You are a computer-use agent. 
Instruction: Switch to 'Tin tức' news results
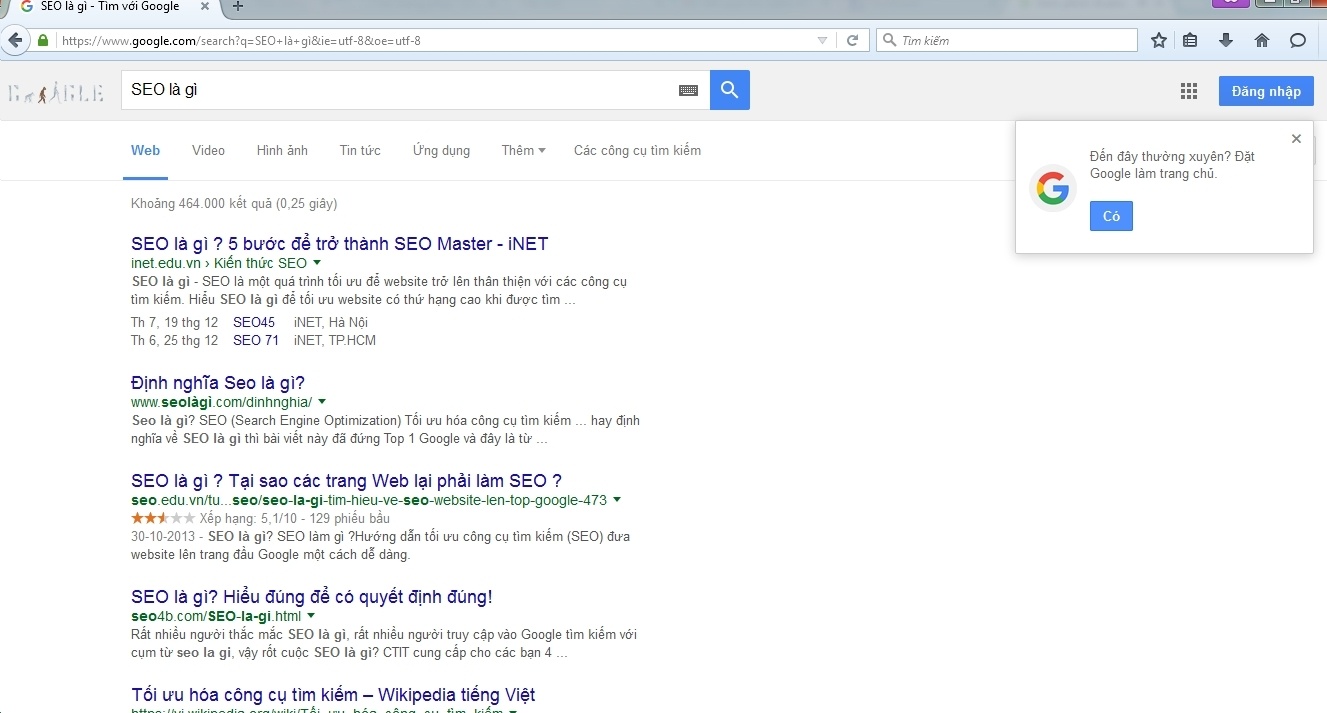pyautogui.click(x=360, y=151)
